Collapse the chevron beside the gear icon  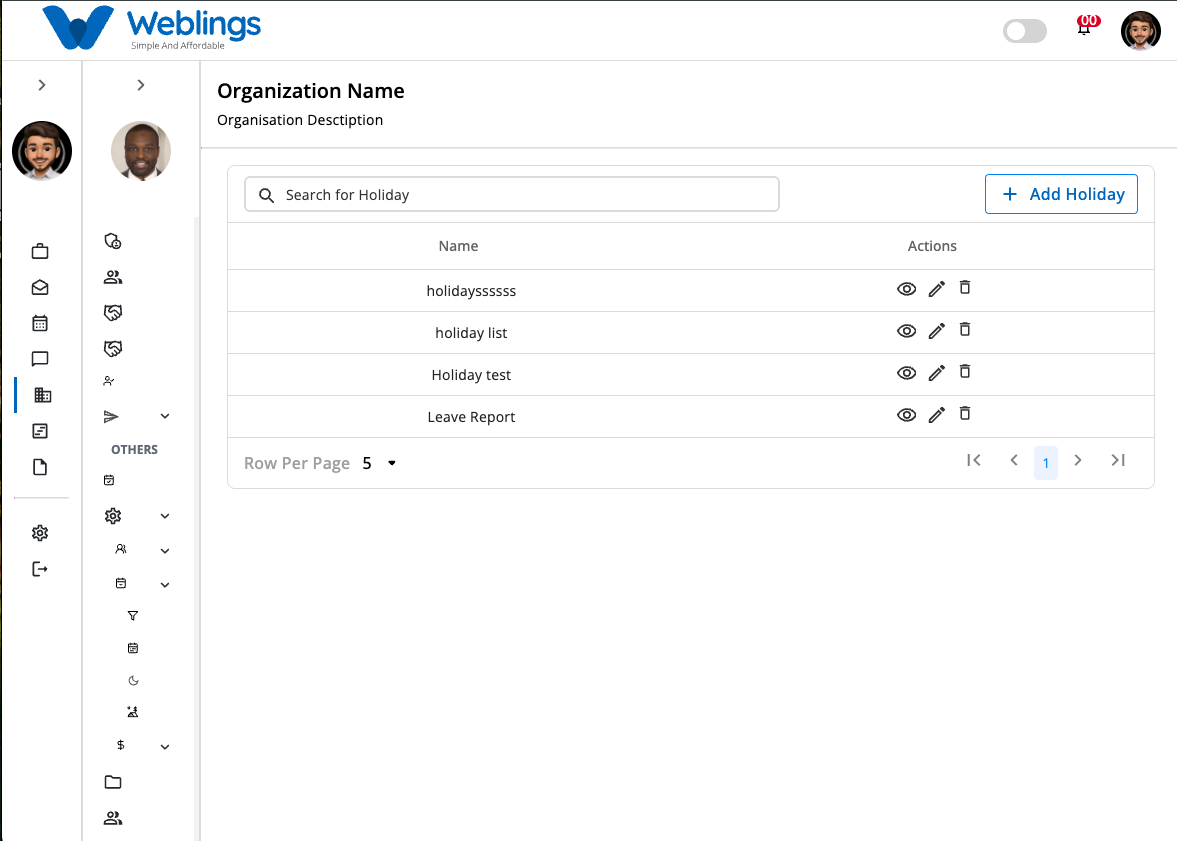[165, 517]
